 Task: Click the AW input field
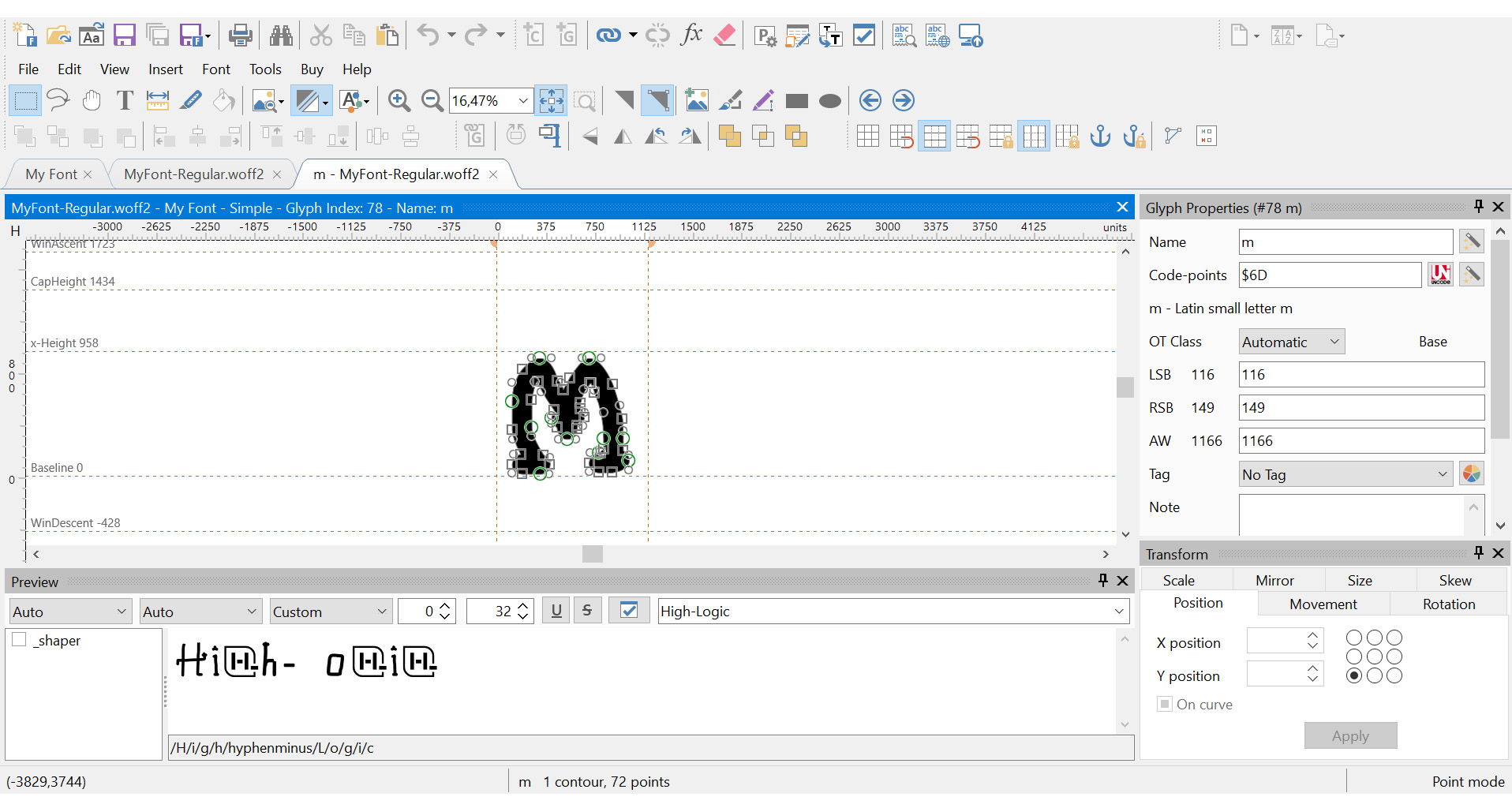[1361, 441]
